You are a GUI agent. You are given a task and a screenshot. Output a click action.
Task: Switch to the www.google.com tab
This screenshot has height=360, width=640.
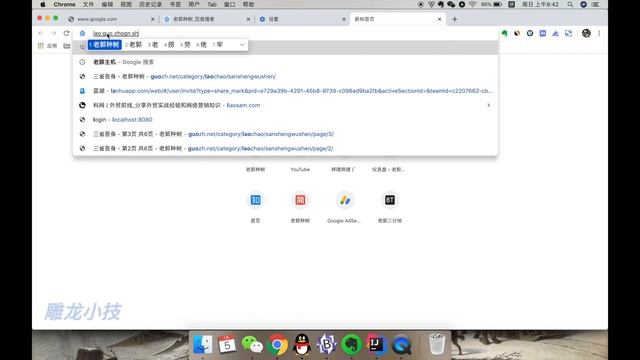point(110,19)
